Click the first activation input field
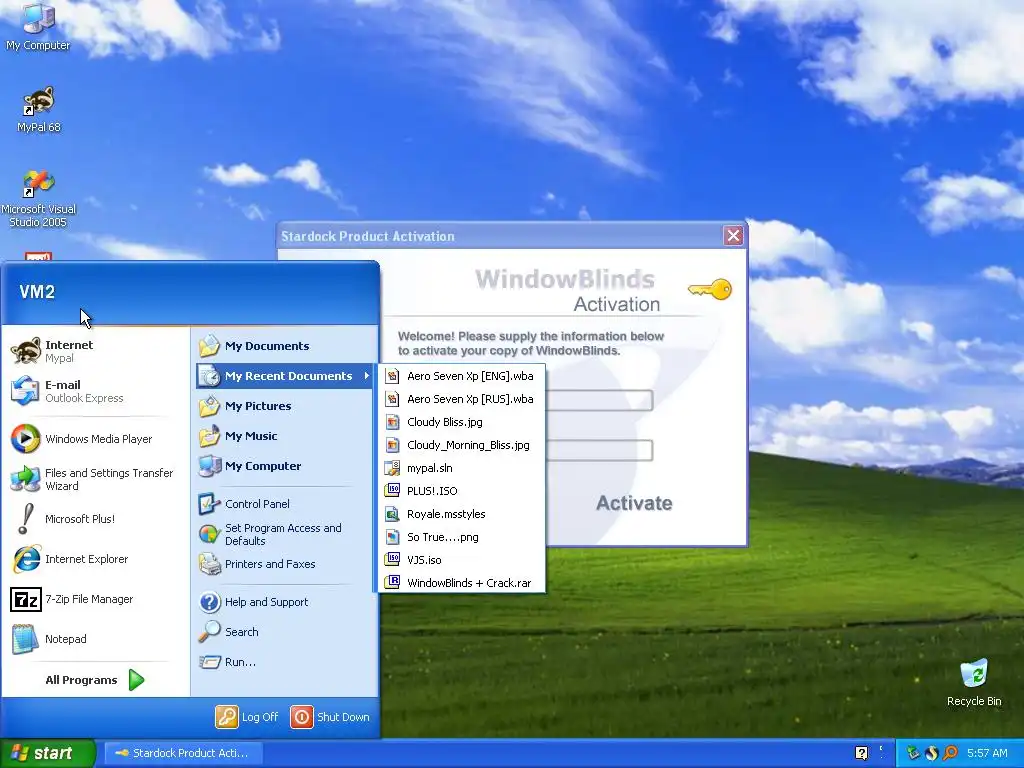This screenshot has height=768, width=1024. [x=599, y=400]
